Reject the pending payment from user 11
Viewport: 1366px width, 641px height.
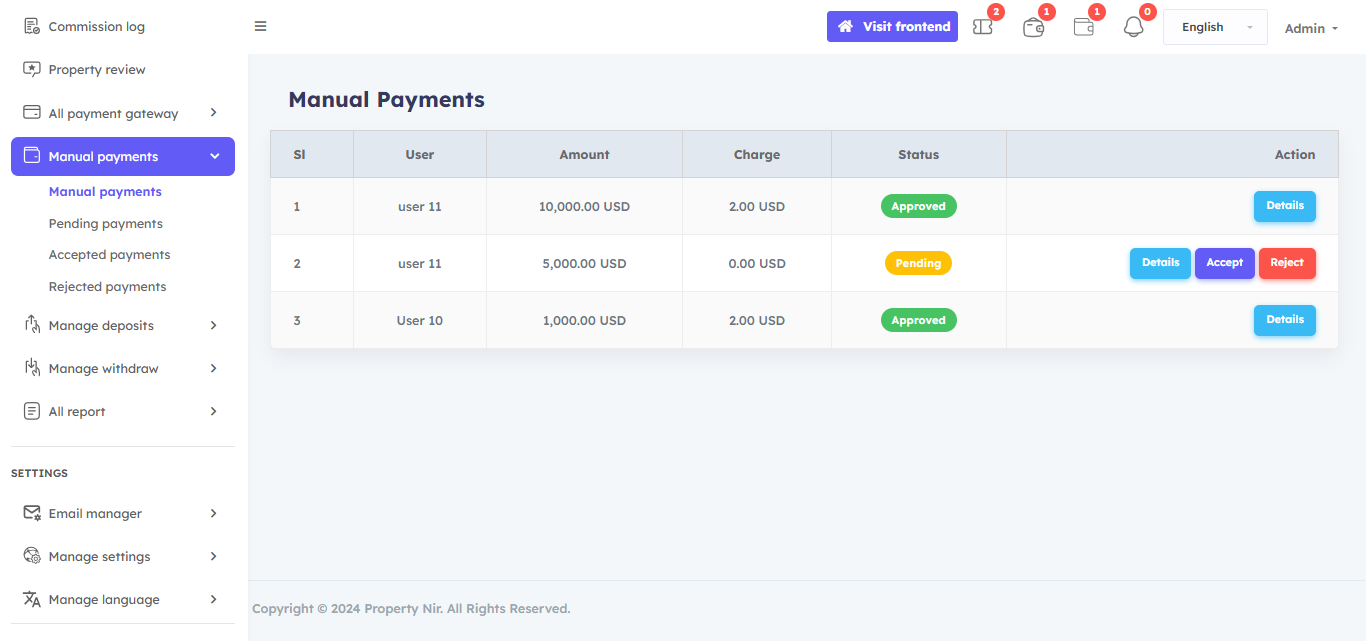(x=1287, y=263)
